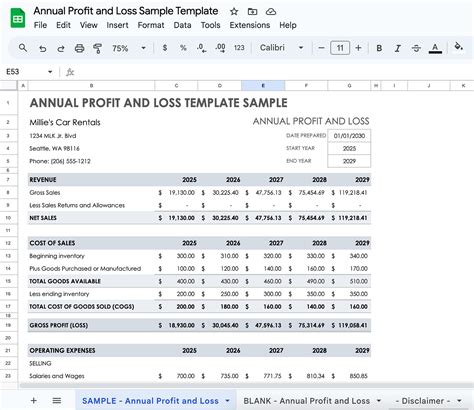Select the paint format roller icon
The width and height of the screenshot is (474, 410).
pos(97,48)
